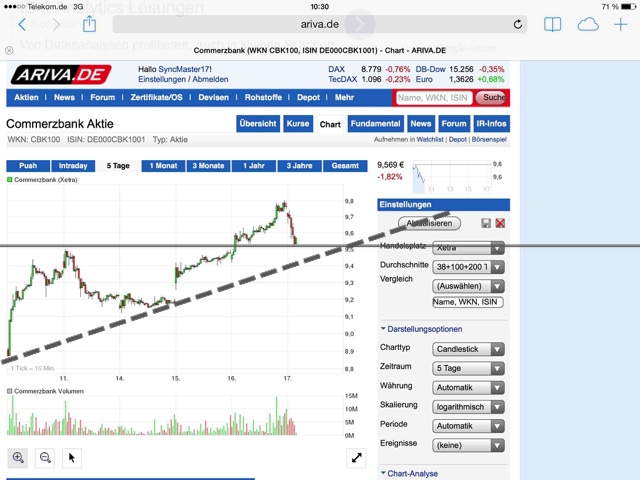Open the Safari bookmarks book icon
This screenshot has width=640, height=480.
(553, 24)
